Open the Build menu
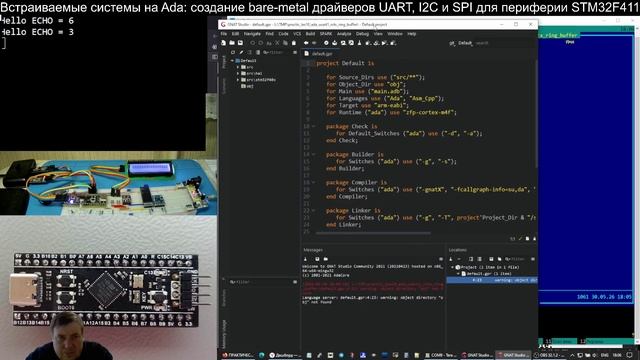 tap(310, 34)
